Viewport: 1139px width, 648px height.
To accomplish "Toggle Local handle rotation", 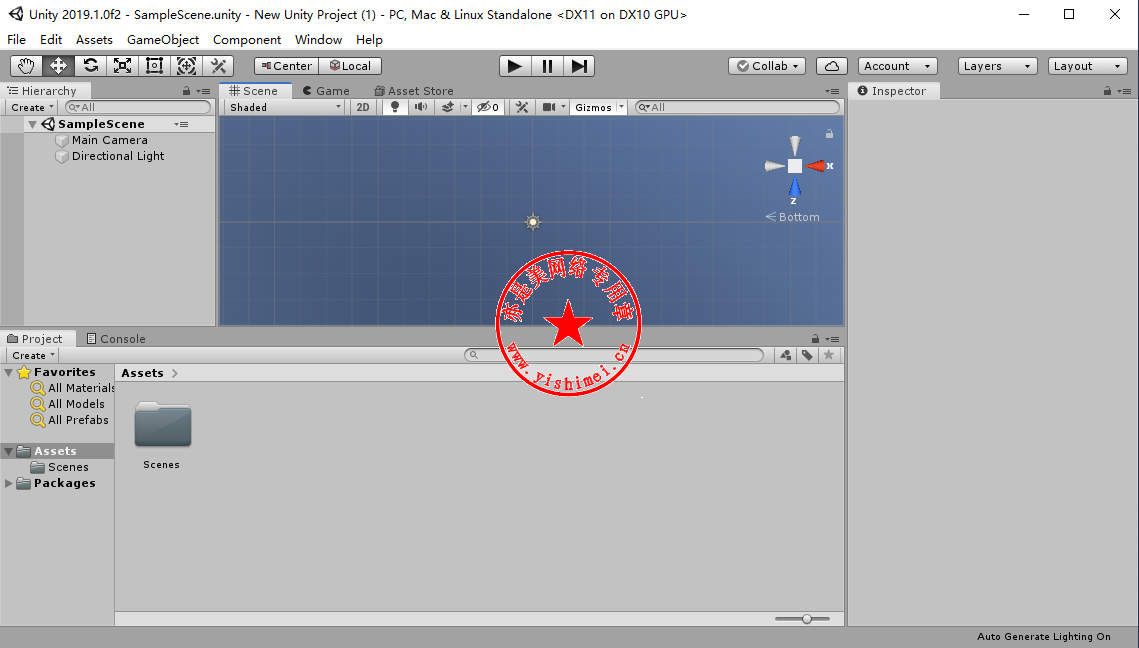I will click(350, 66).
